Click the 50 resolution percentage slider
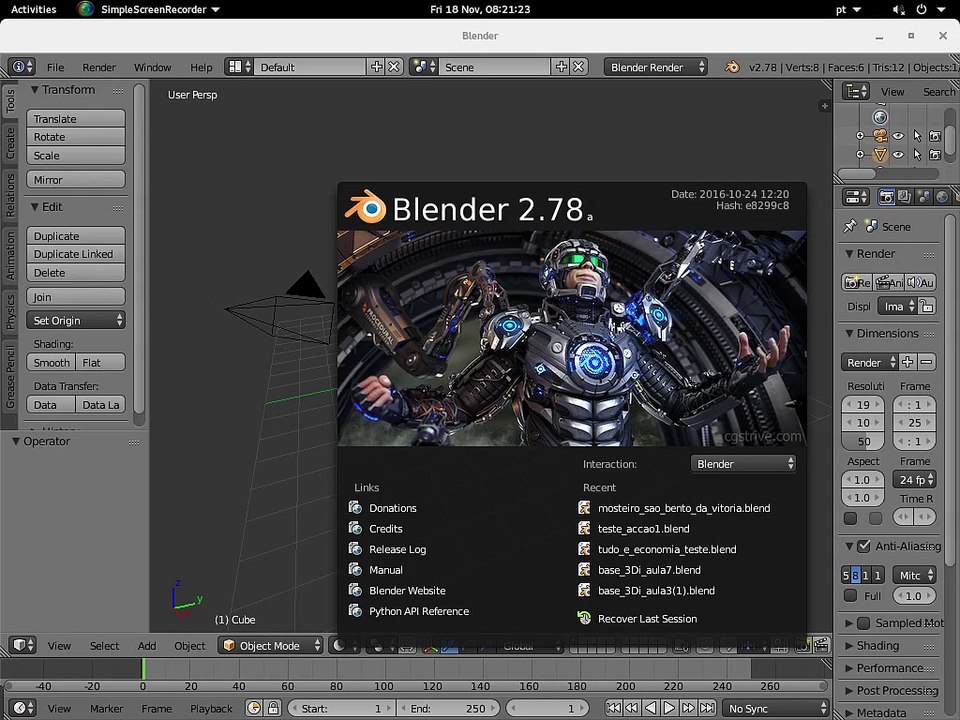Viewport: 960px width, 720px height. [863, 441]
